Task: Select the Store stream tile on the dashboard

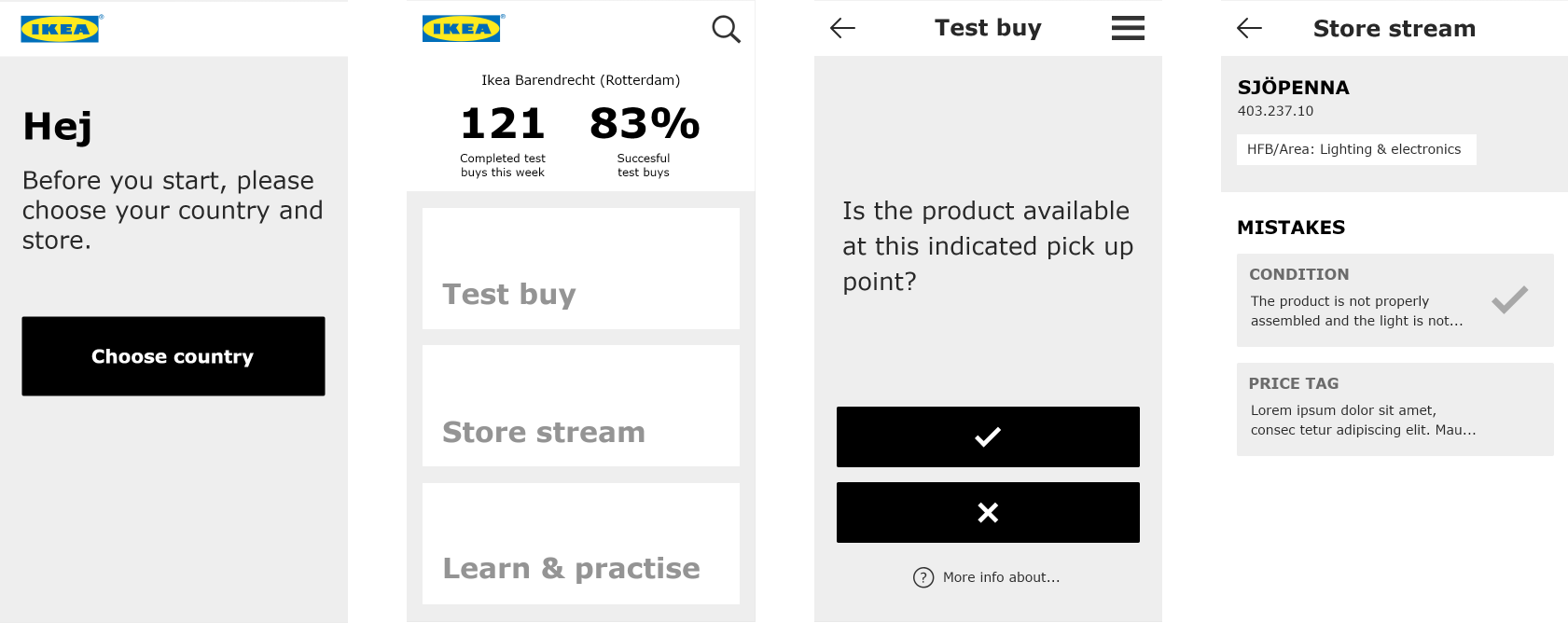Action: pos(580,406)
